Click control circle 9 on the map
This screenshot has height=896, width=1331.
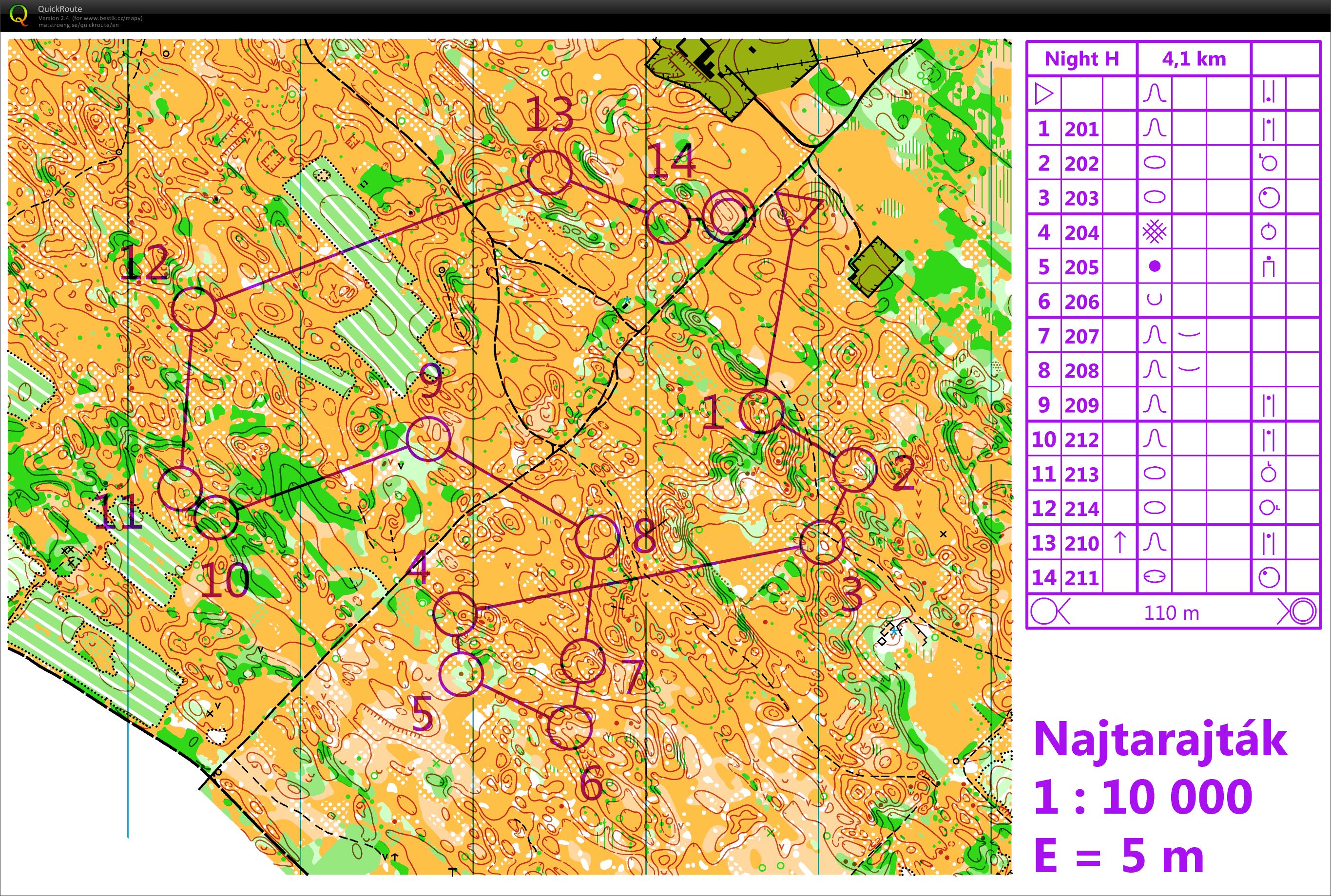(428, 438)
